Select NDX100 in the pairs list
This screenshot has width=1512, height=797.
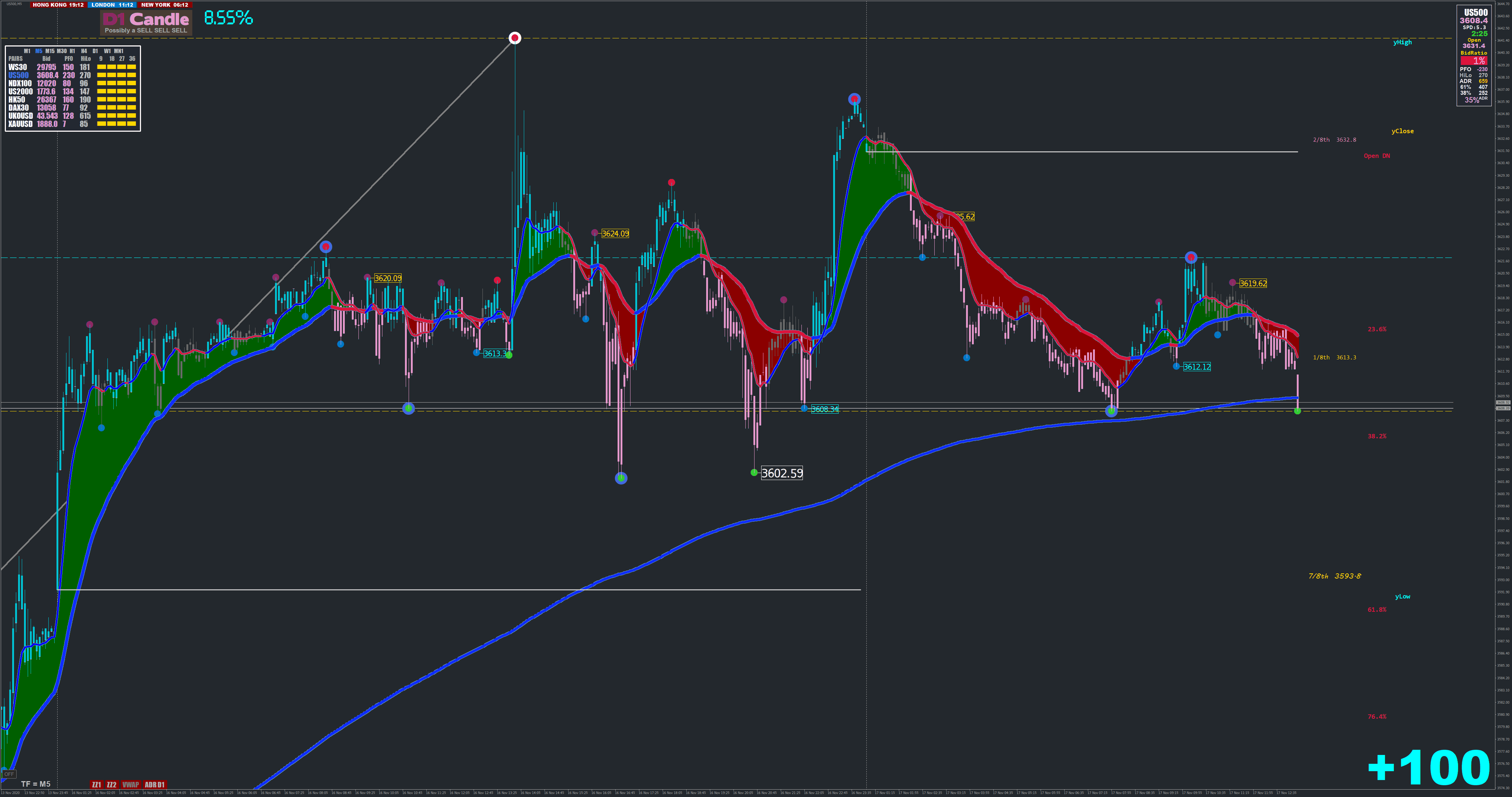[20, 83]
